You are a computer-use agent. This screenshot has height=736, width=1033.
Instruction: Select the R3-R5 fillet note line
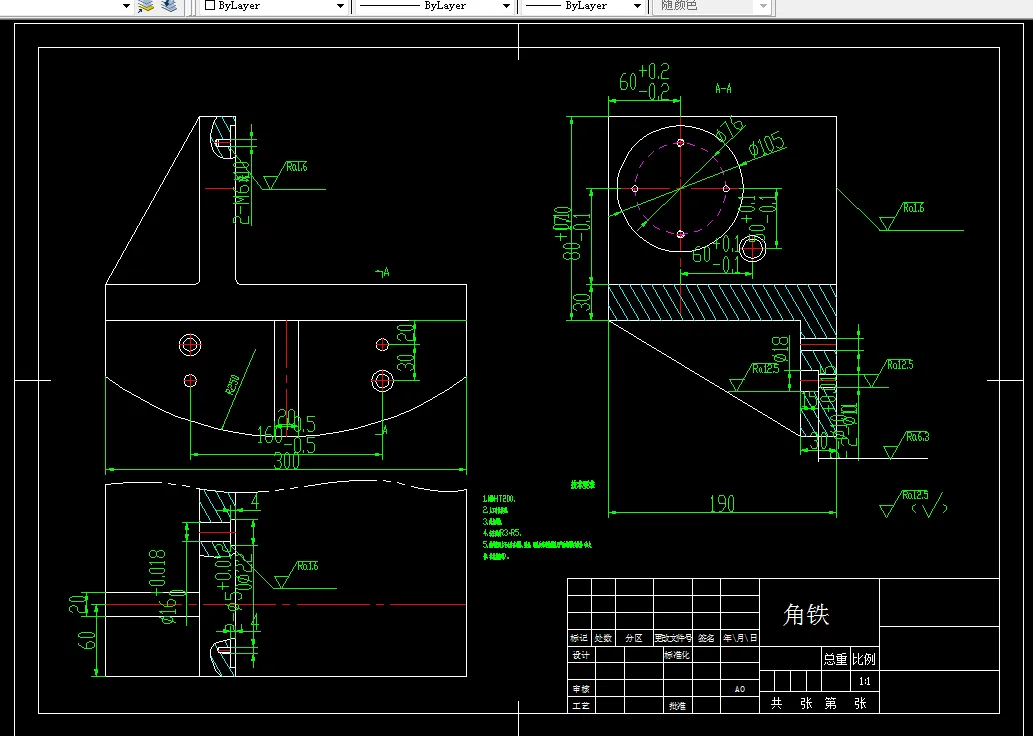click(503, 532)
